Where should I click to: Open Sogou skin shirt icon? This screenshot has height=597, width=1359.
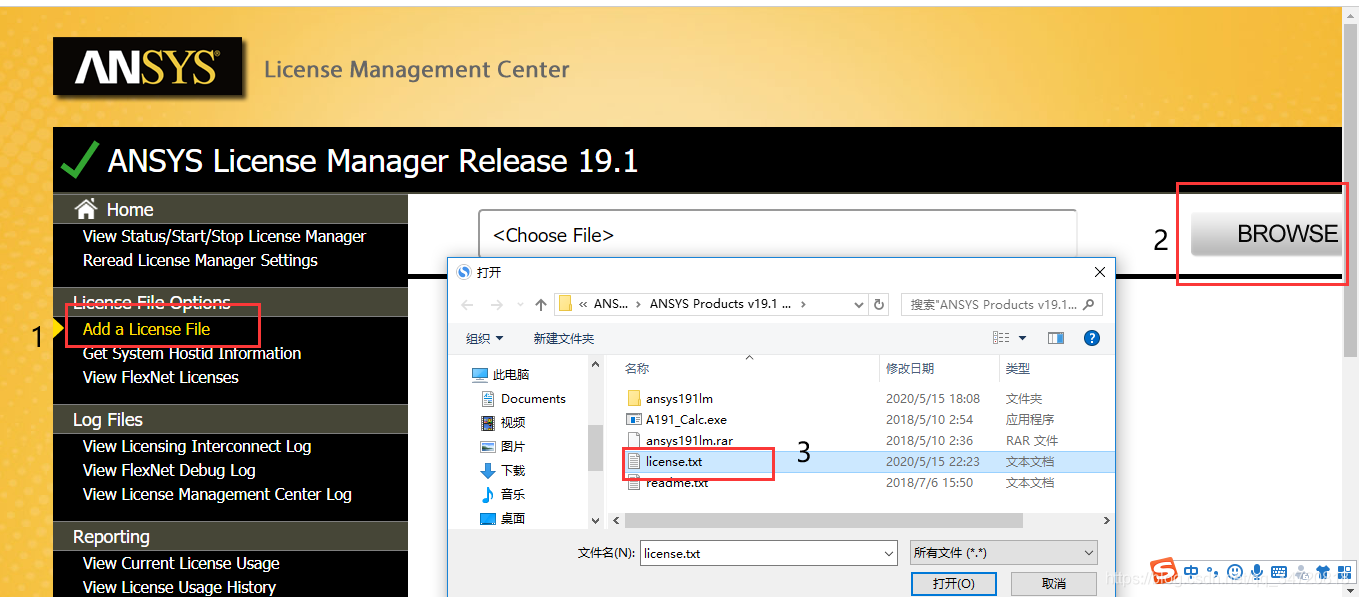[1323, 571]
